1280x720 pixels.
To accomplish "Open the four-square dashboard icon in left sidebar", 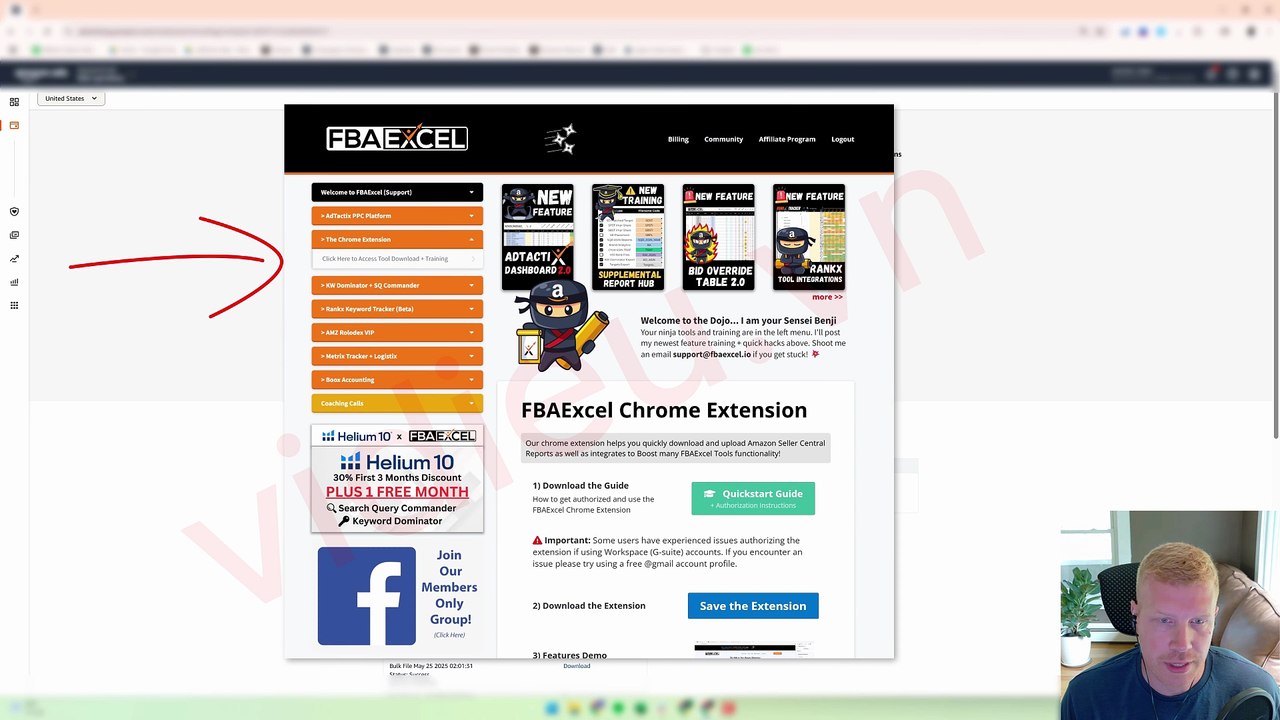I will (14, 102).
